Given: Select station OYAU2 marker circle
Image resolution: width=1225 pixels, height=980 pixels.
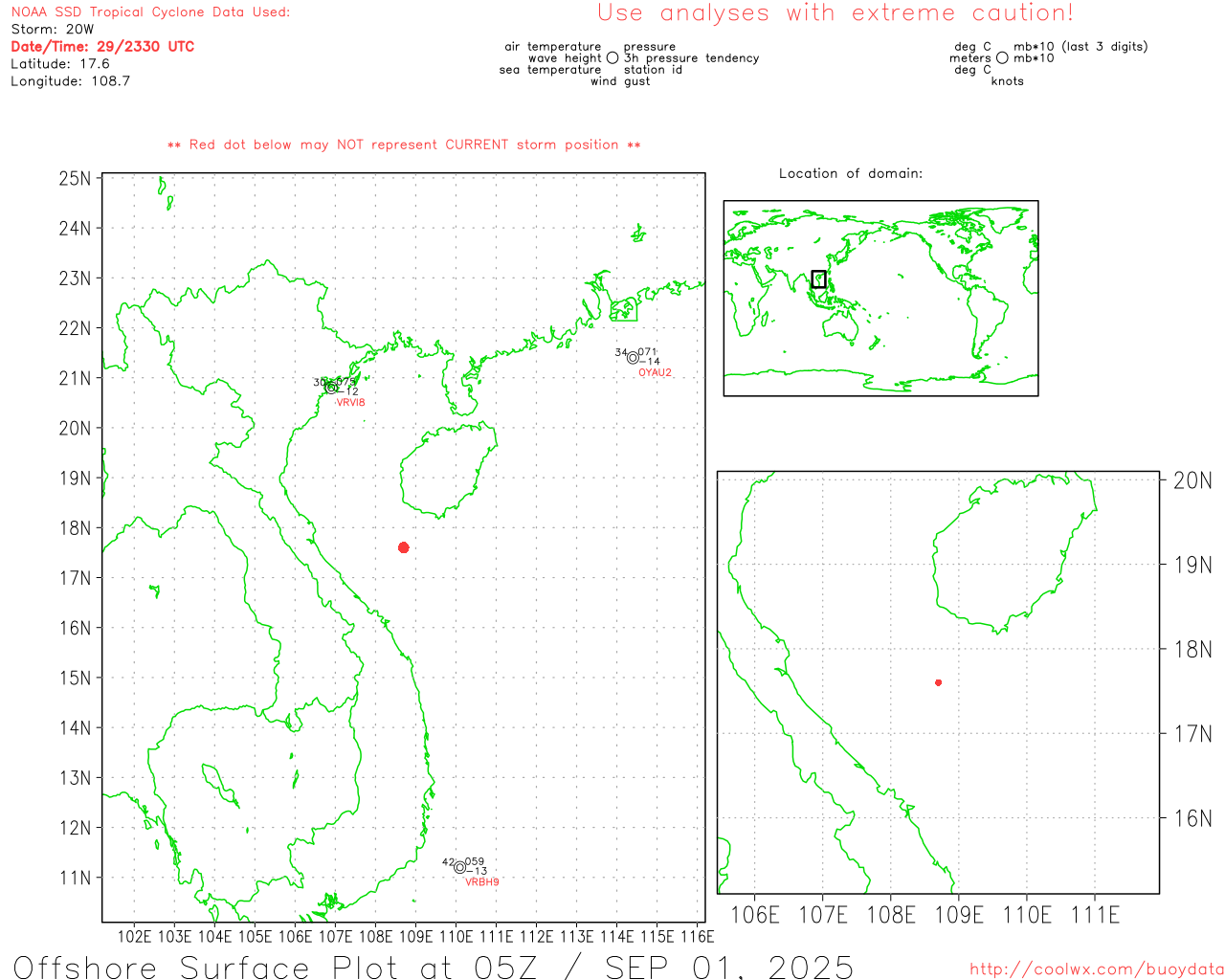Looking at the screenshot, I should [633, 358].
